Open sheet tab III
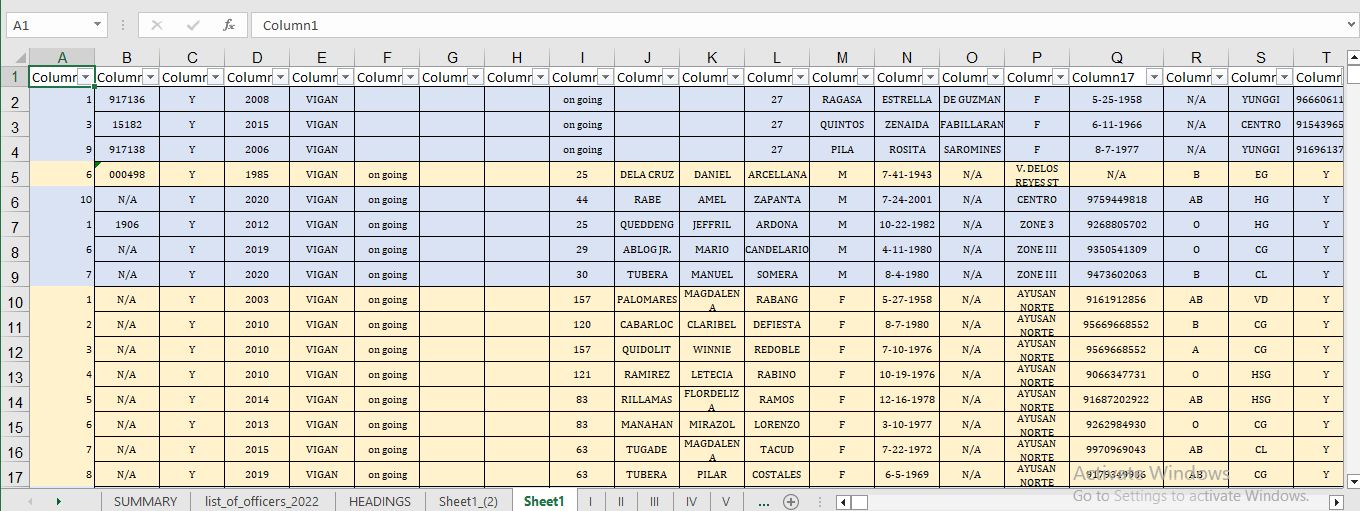 click(x=654, y=501)
